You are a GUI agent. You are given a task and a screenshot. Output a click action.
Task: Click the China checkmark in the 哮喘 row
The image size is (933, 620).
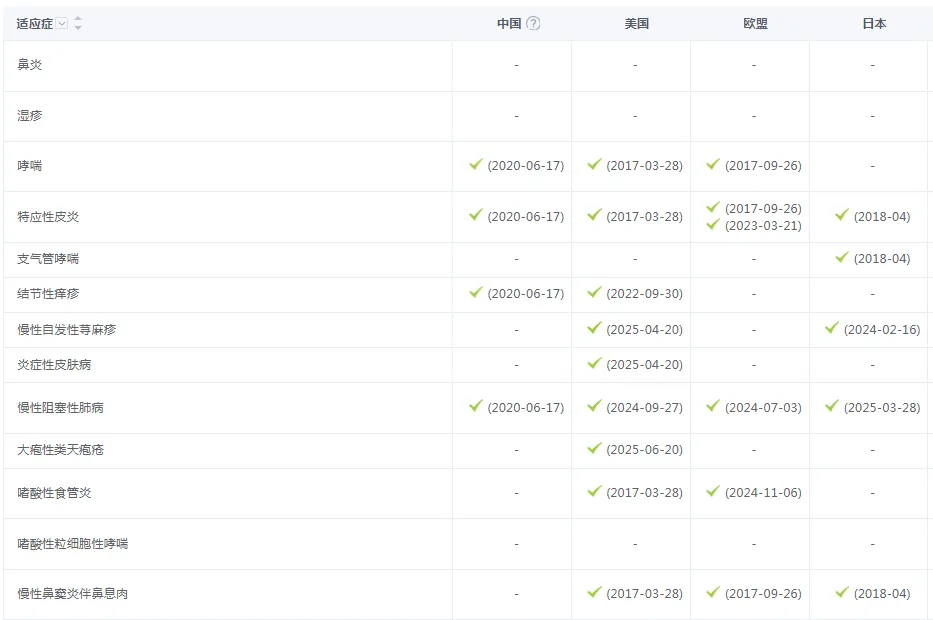point(476,165)
